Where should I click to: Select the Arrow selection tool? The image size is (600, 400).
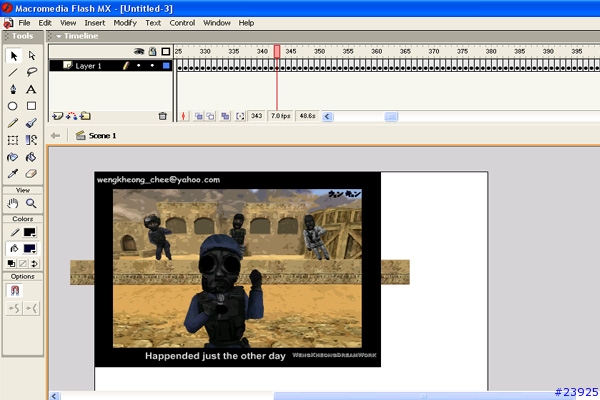[13, 56]
